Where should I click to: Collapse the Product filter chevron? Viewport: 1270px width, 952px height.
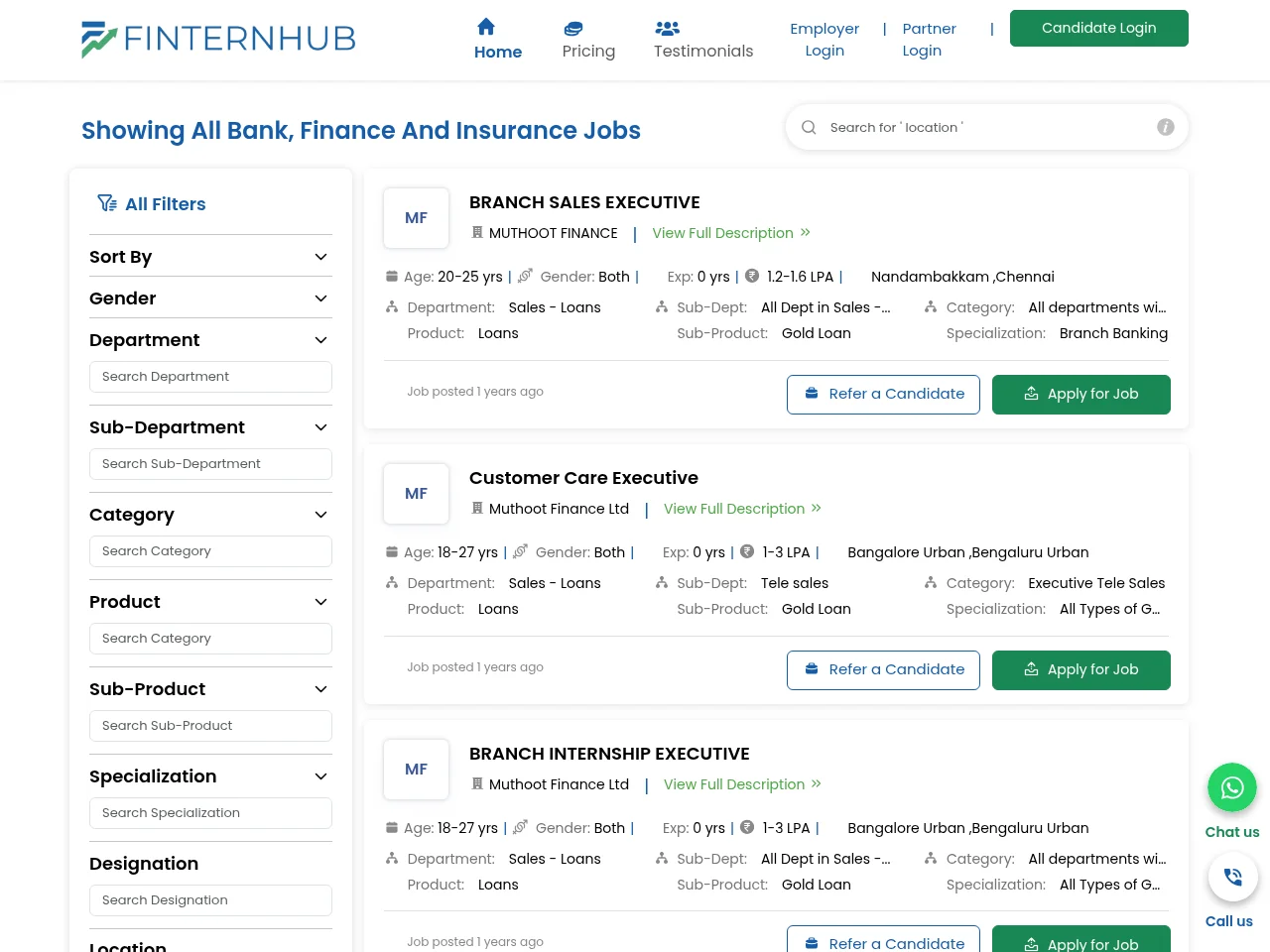320,602
